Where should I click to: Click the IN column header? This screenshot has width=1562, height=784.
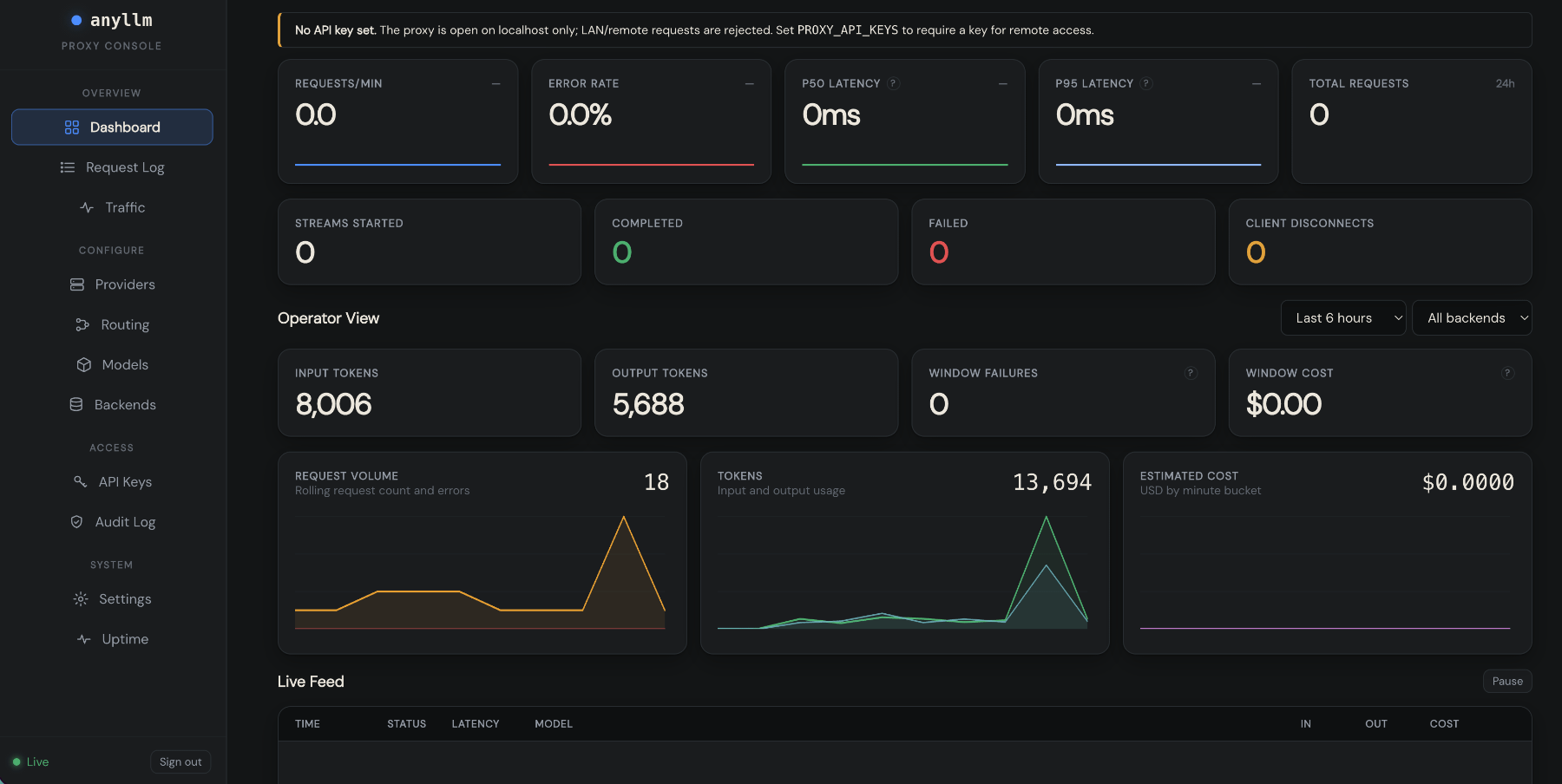coord(1305,724)
